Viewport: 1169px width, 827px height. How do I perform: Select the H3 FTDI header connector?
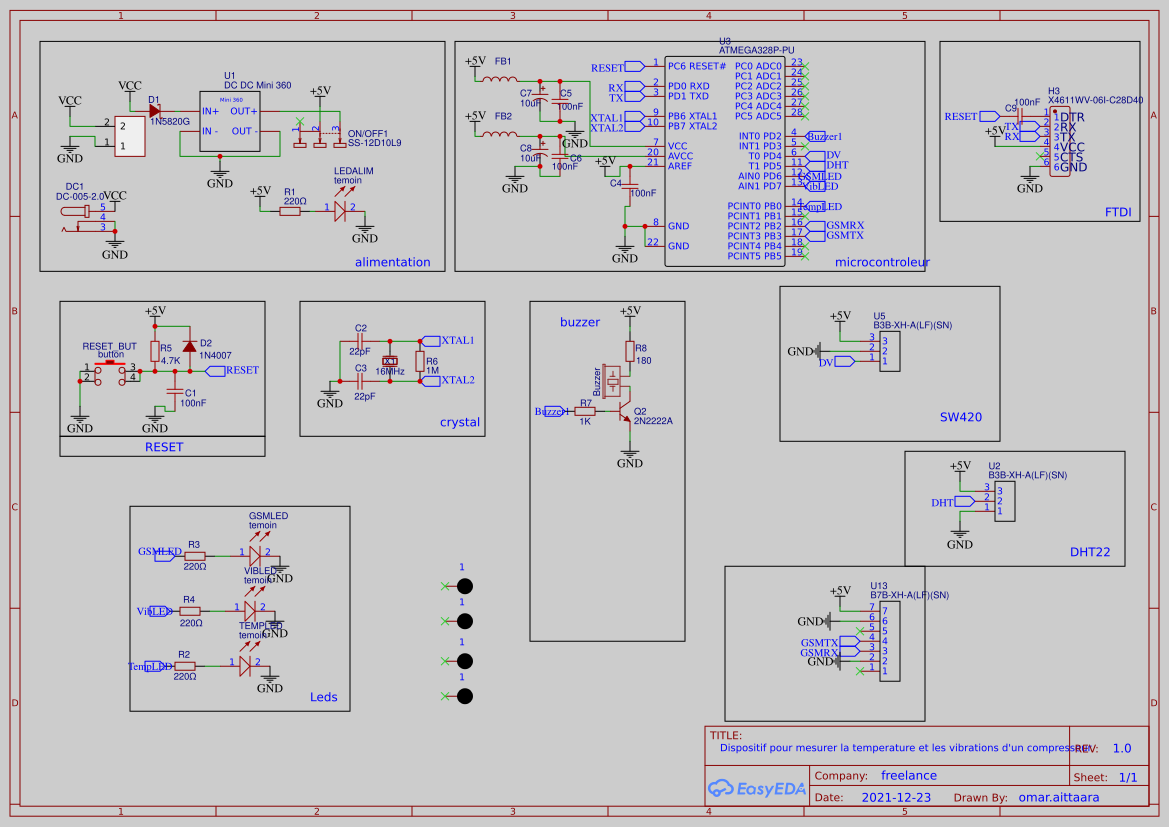[x=1059, y=142]
